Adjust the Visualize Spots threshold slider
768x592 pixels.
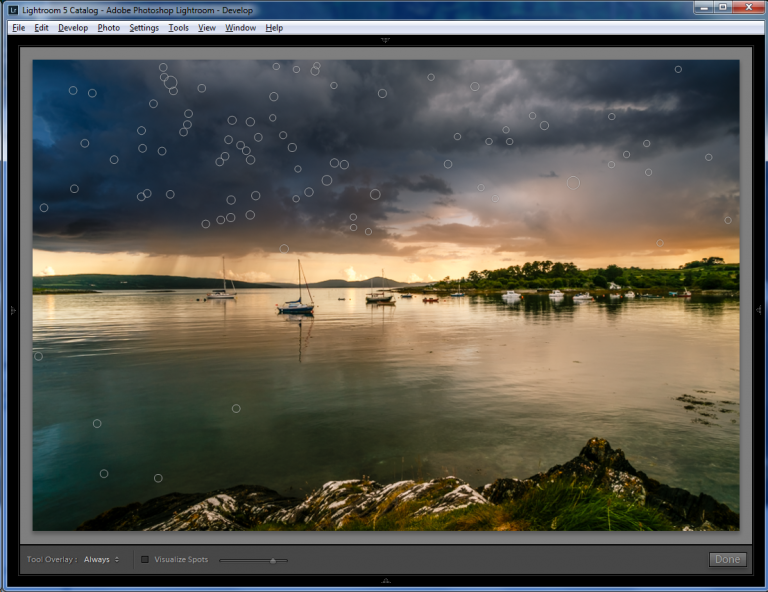click(273, 560)
